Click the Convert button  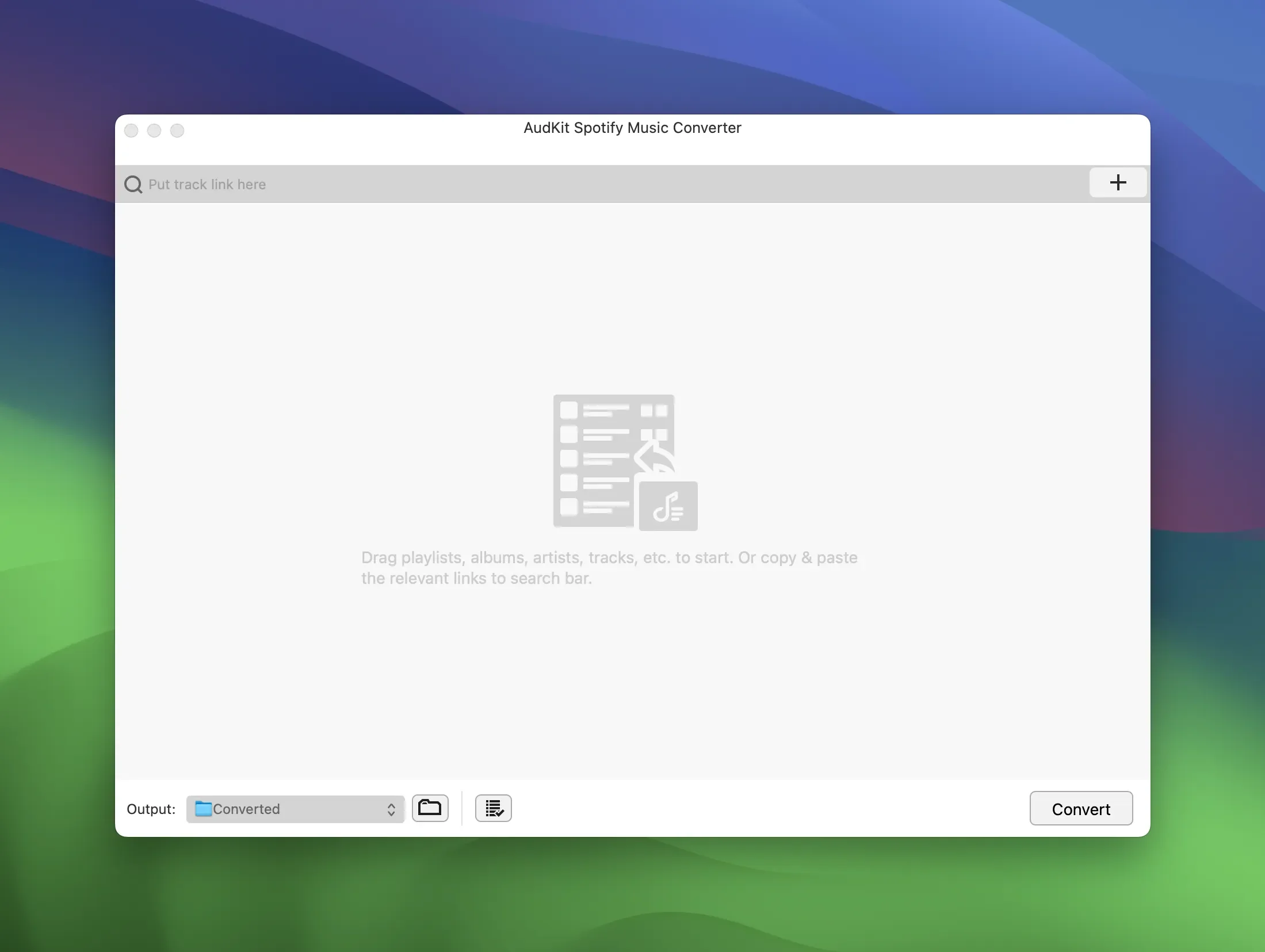click(1080, 808)
